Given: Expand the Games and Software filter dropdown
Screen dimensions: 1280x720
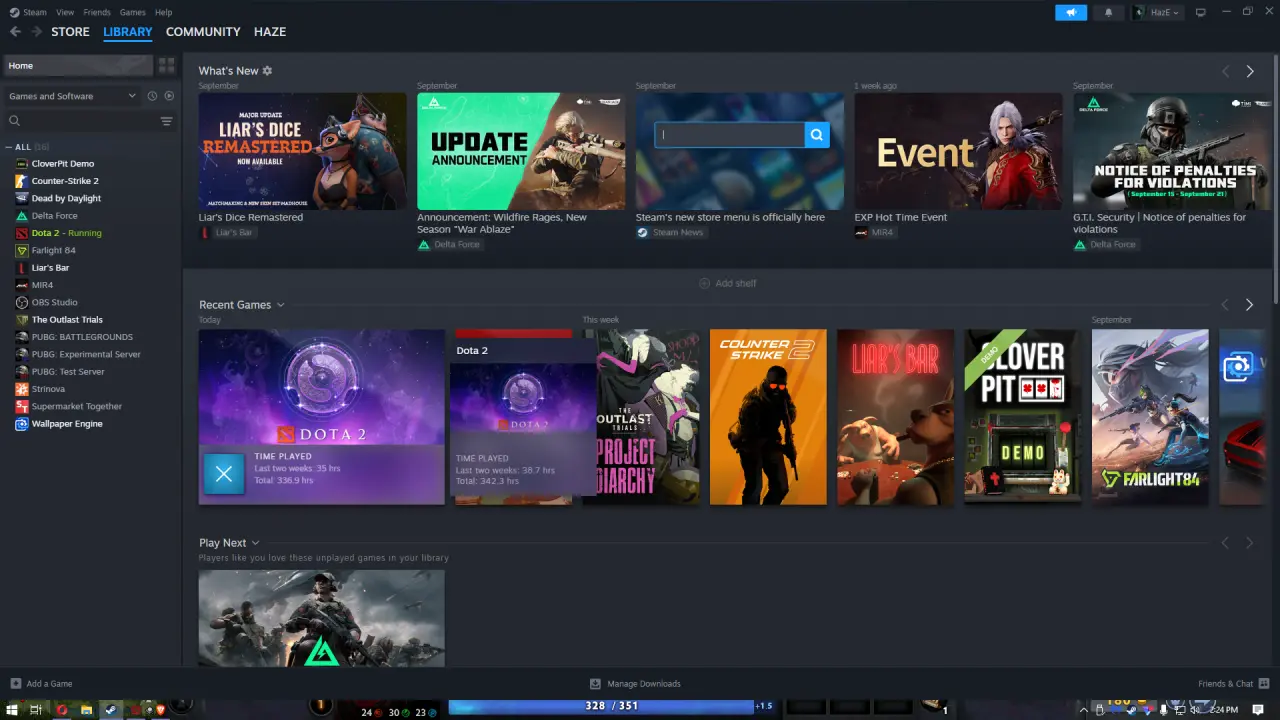Looking at the screenshot, I should tap(72, 96).
